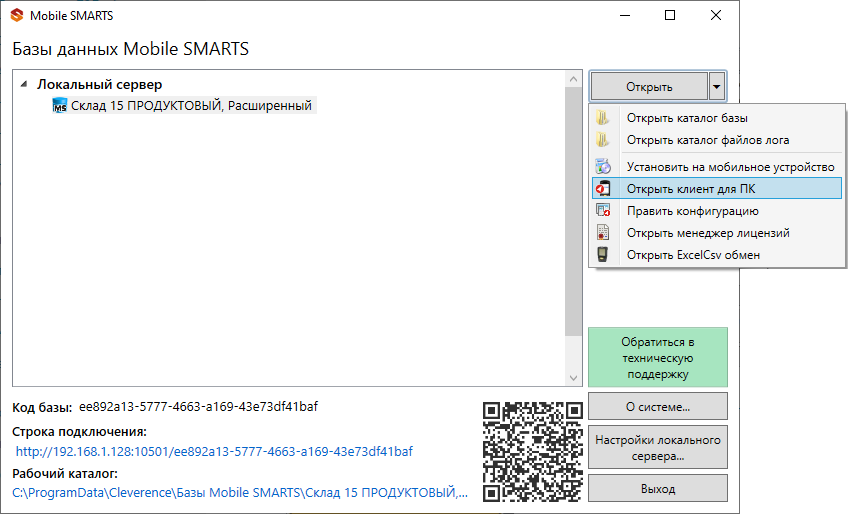Image resolution: width=848 pixels, height=514 pixels.
Task: Click the QR code image
Action: pos(533,451)
